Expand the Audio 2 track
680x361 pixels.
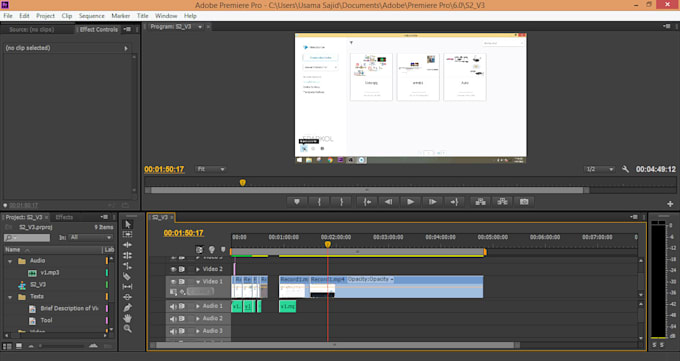198,318
